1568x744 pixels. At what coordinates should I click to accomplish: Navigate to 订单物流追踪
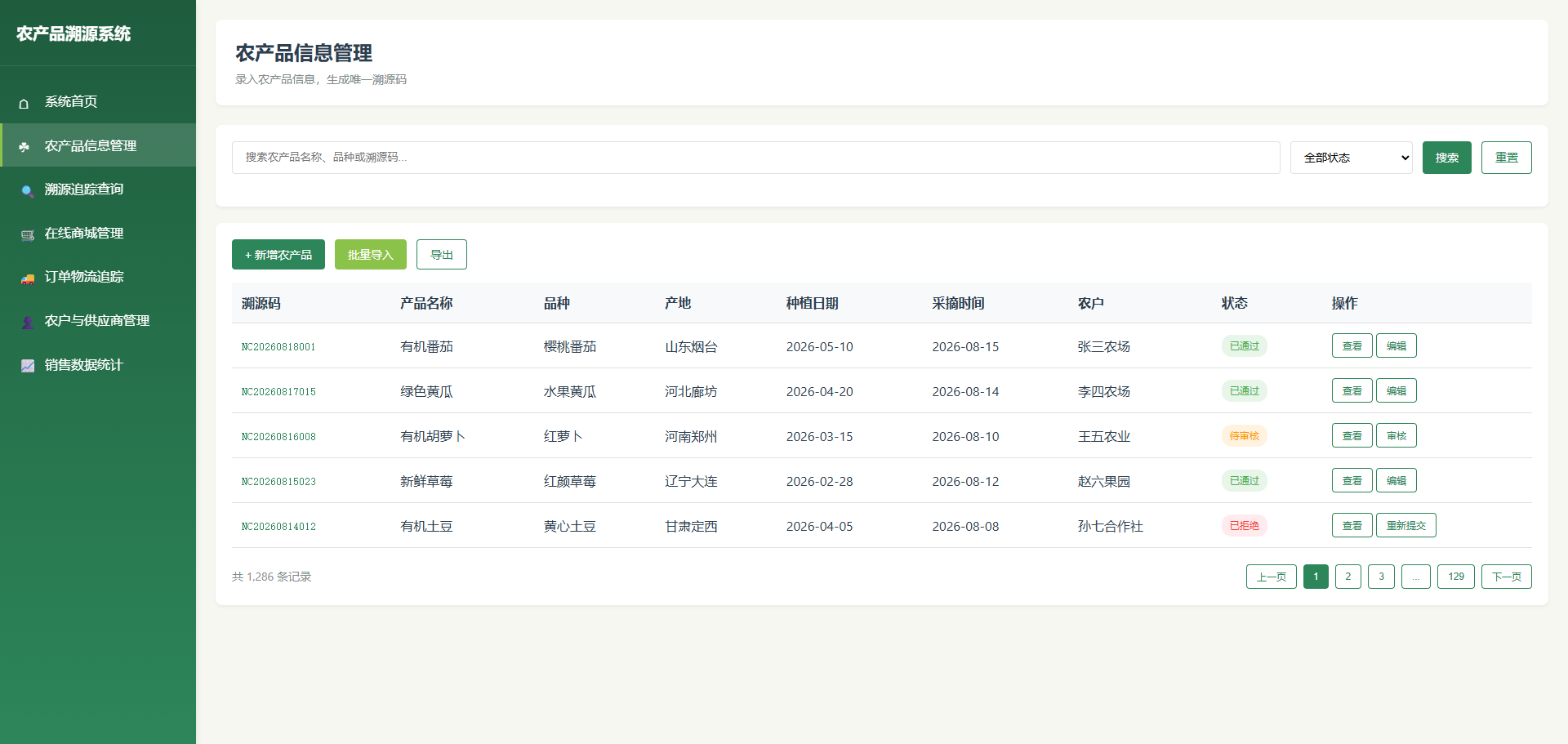point(98,276)
